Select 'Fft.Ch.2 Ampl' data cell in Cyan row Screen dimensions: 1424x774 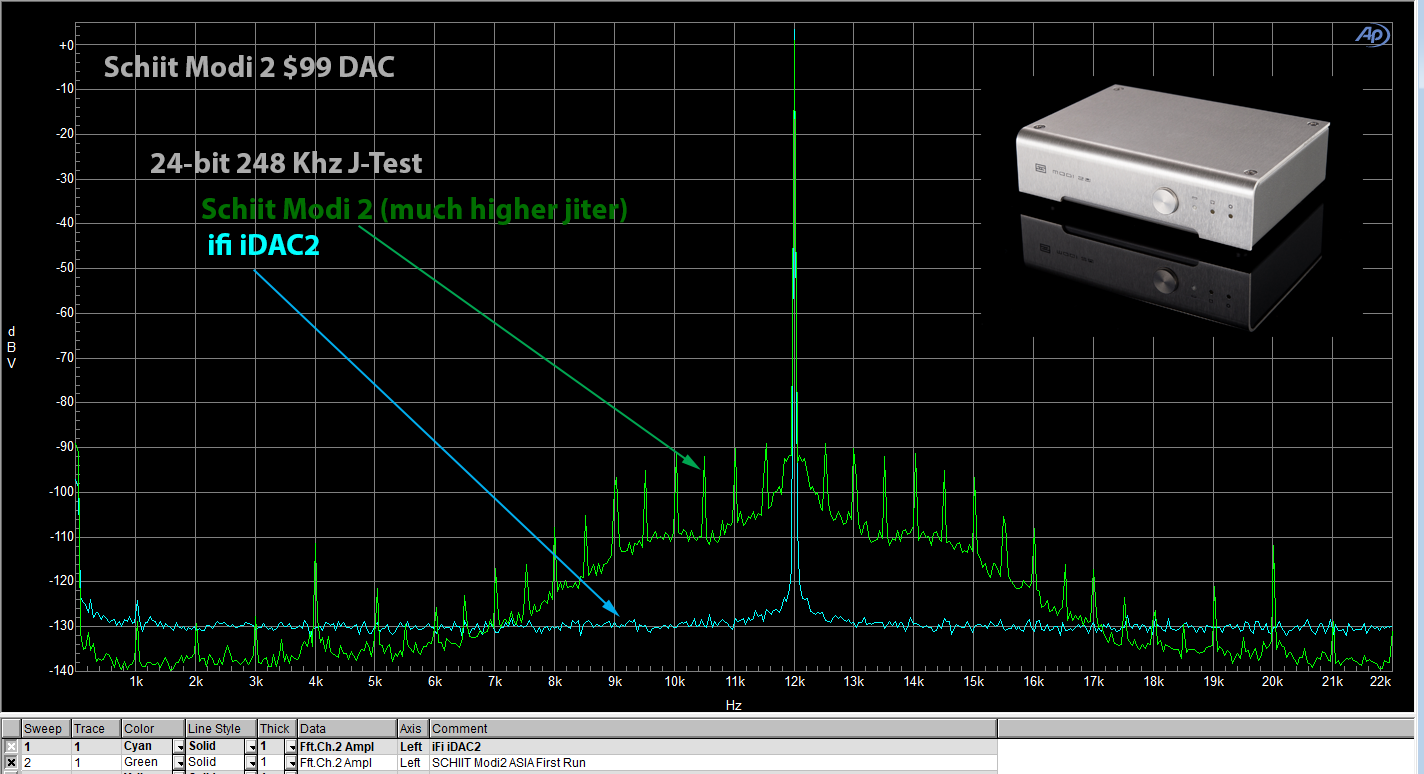[347, 746]
